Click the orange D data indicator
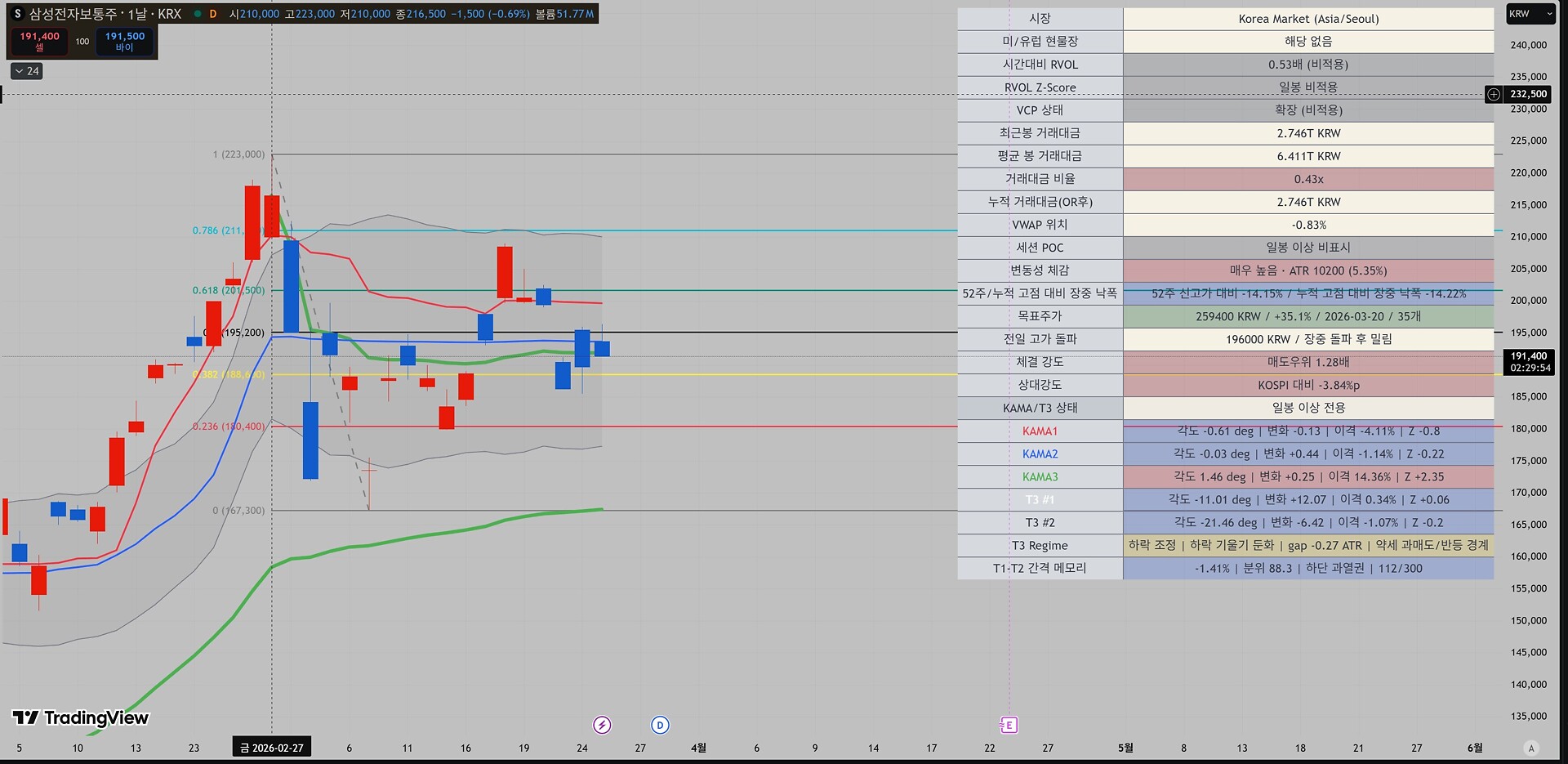 click(213, 14)
